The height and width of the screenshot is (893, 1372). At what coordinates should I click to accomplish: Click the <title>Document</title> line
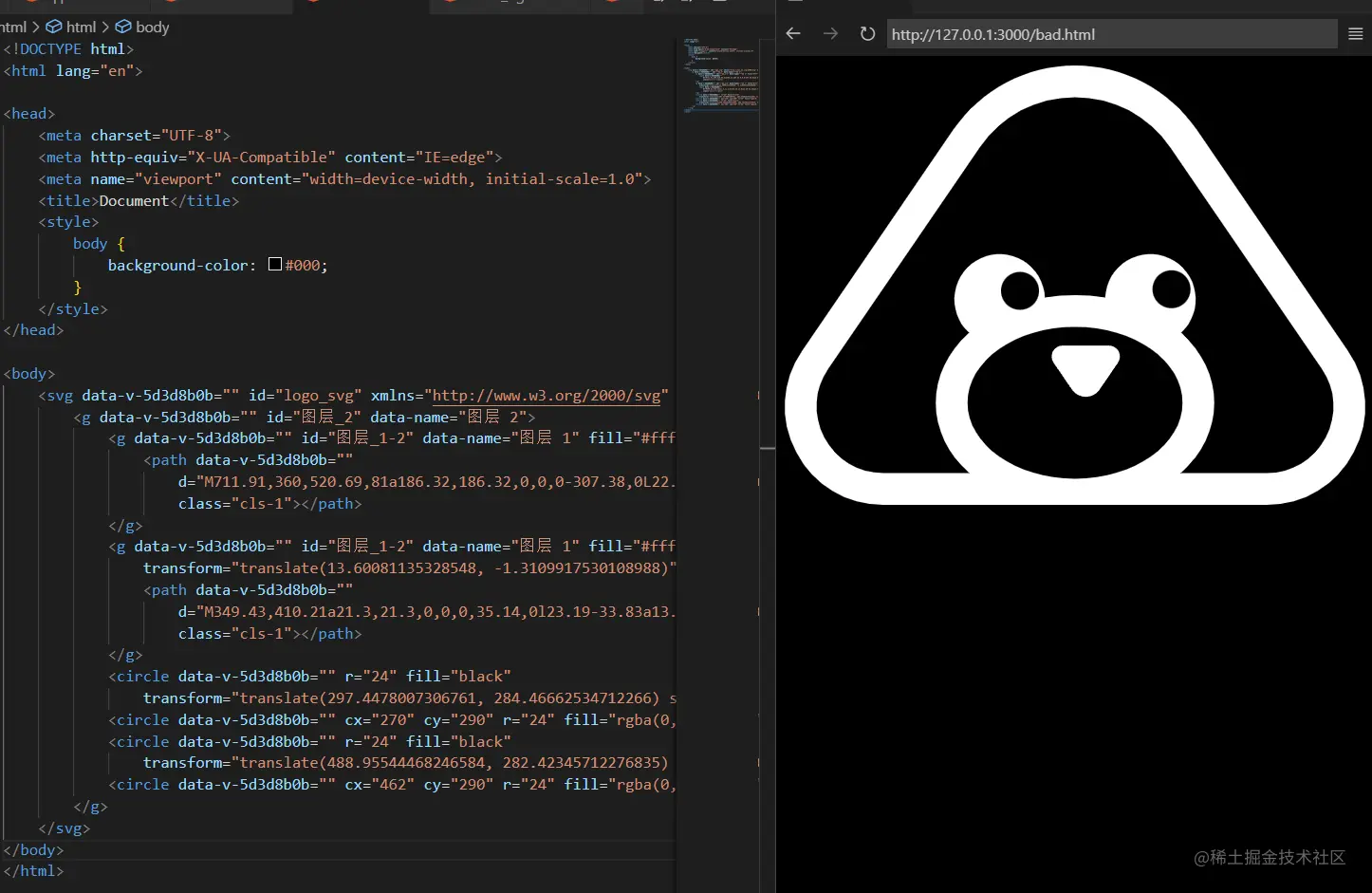139,201
